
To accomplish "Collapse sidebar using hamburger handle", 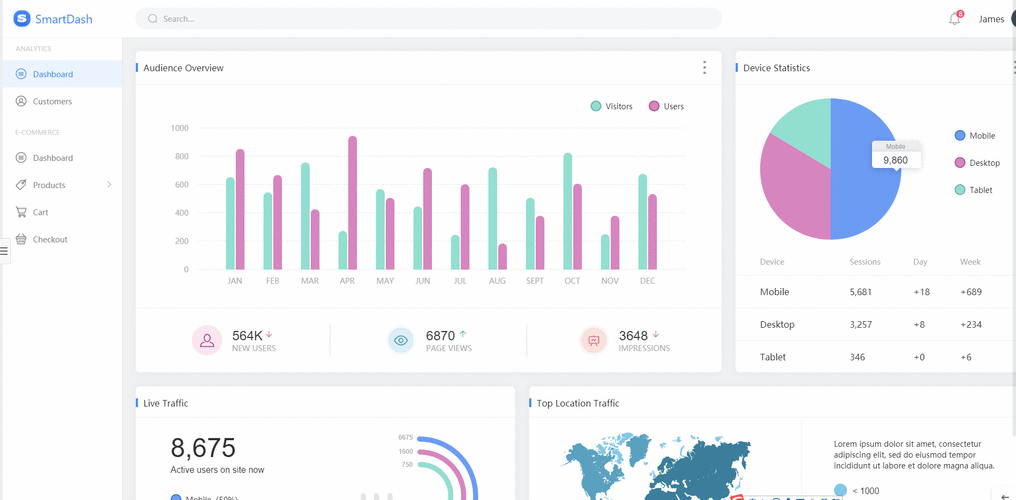I will (x=4, y=250).
